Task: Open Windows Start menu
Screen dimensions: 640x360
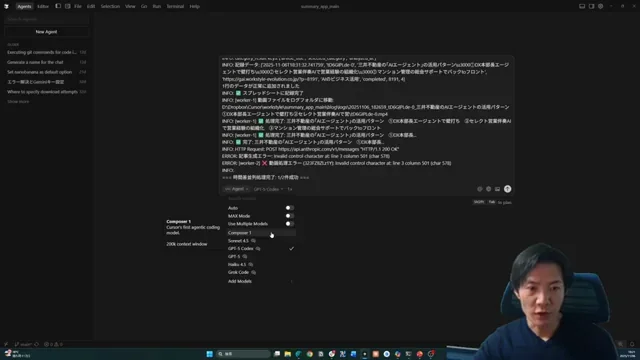Action: [x=209, y=354]
